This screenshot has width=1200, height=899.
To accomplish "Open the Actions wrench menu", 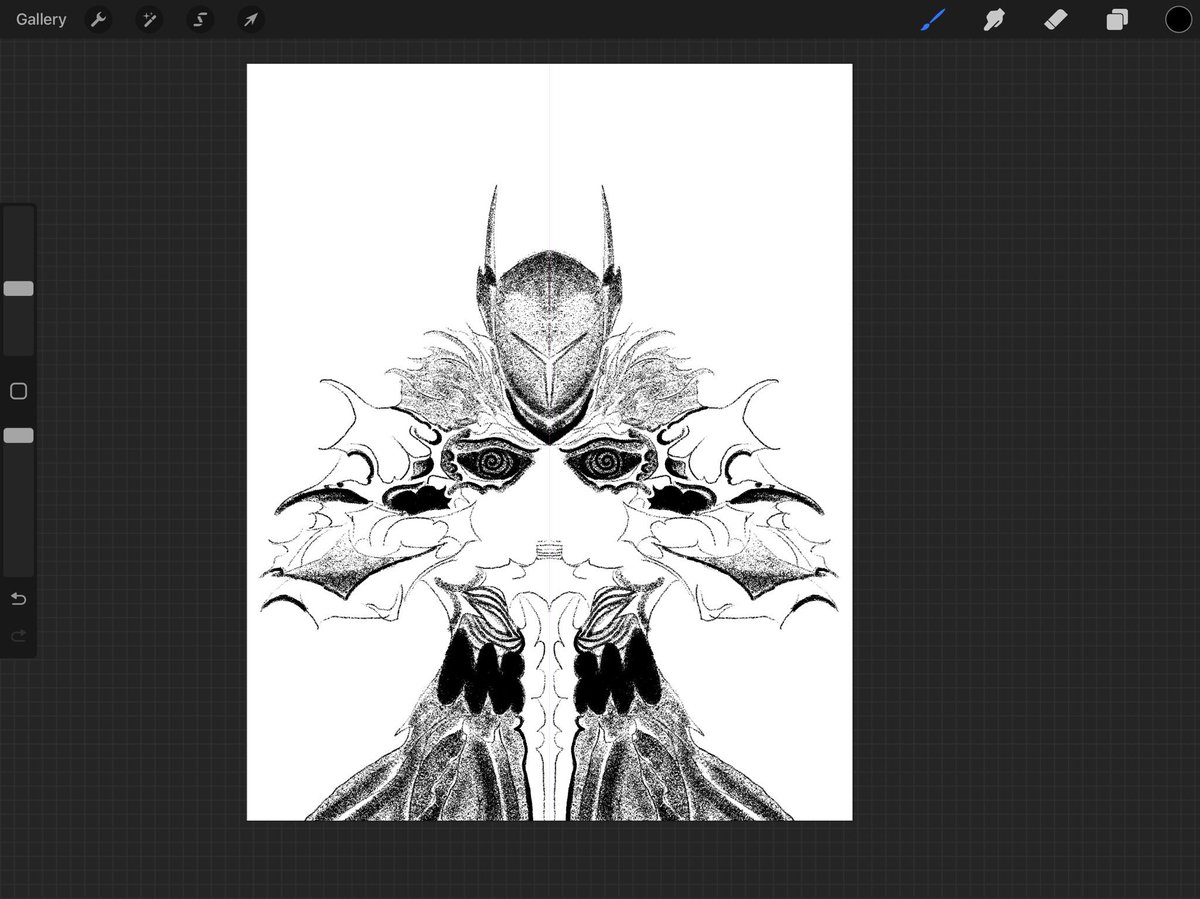I will 98,20.
